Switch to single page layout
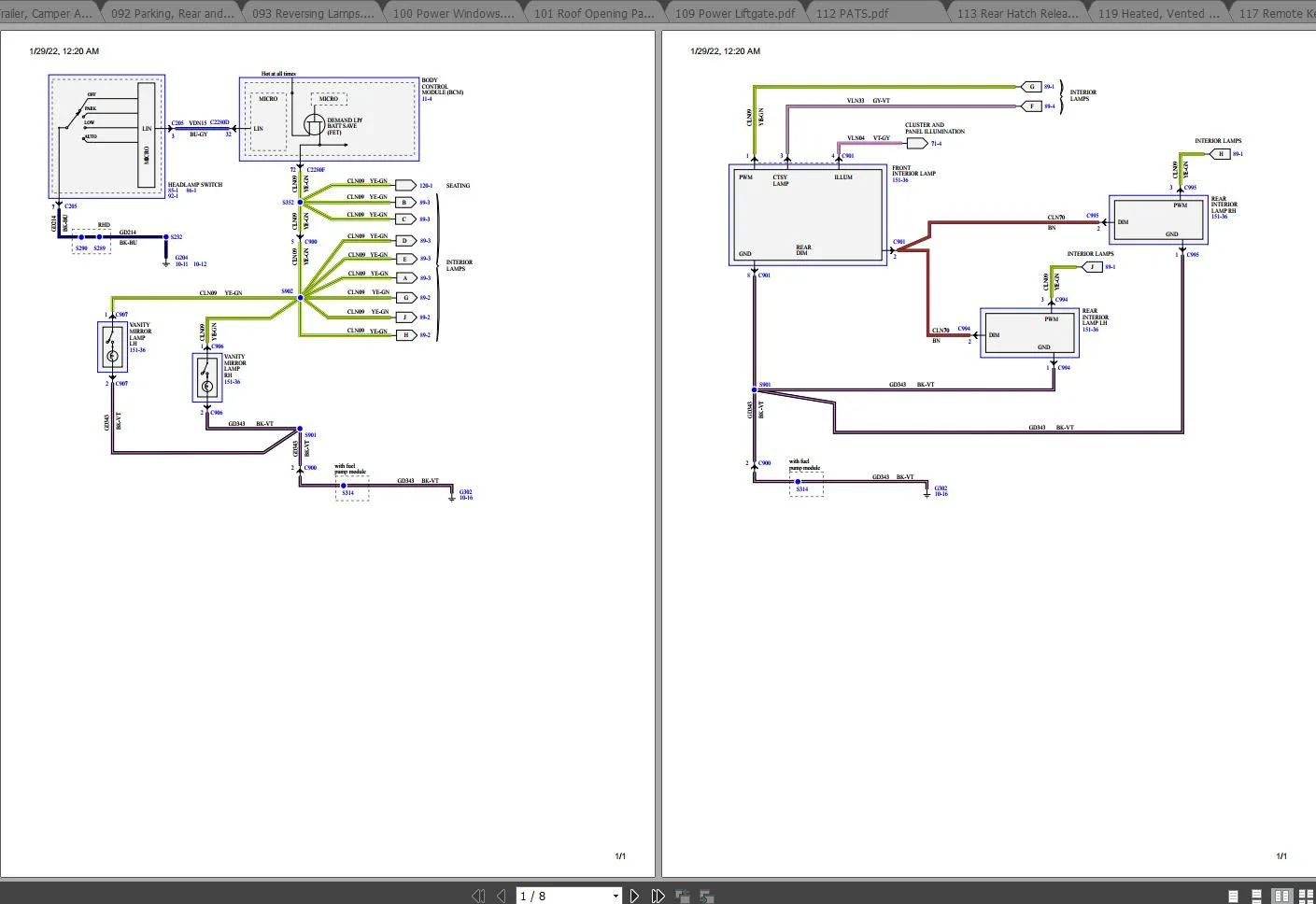Viewport: 1316px width, 904px height. 1234,896
